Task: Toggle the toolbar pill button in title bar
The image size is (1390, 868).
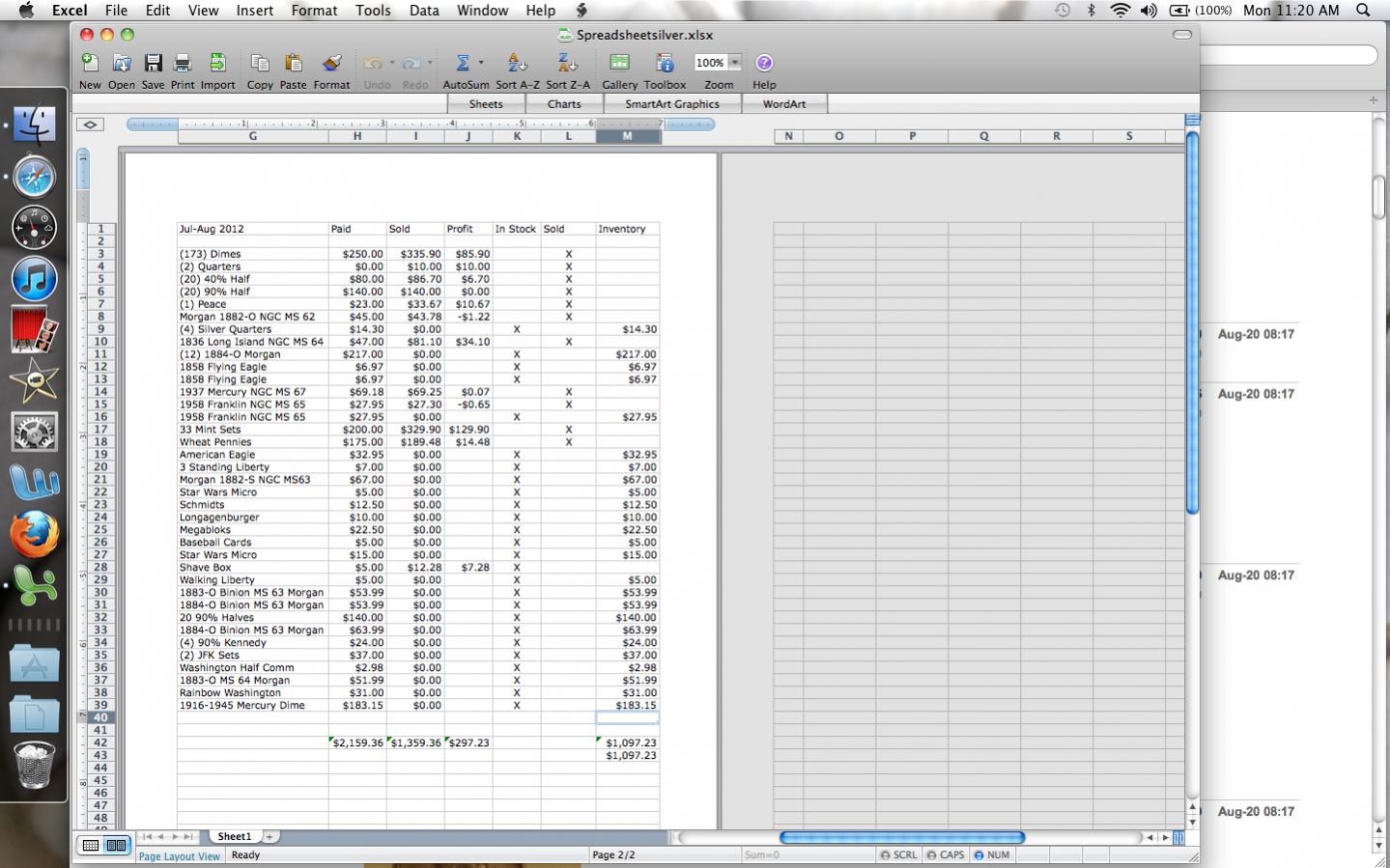Action: pyautogui.click(x=1181, y=35)
